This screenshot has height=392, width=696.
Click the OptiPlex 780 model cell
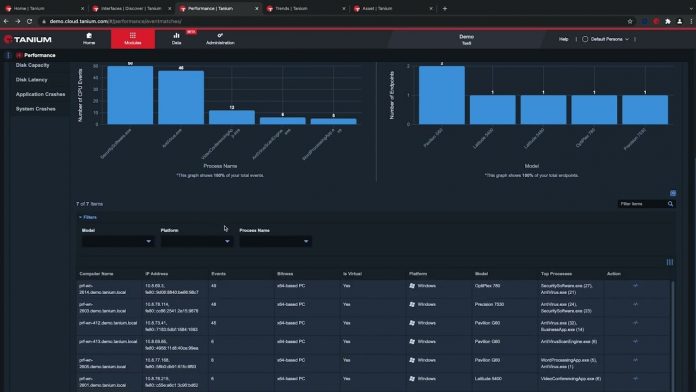pyautogui.click(x=487, y=286)
